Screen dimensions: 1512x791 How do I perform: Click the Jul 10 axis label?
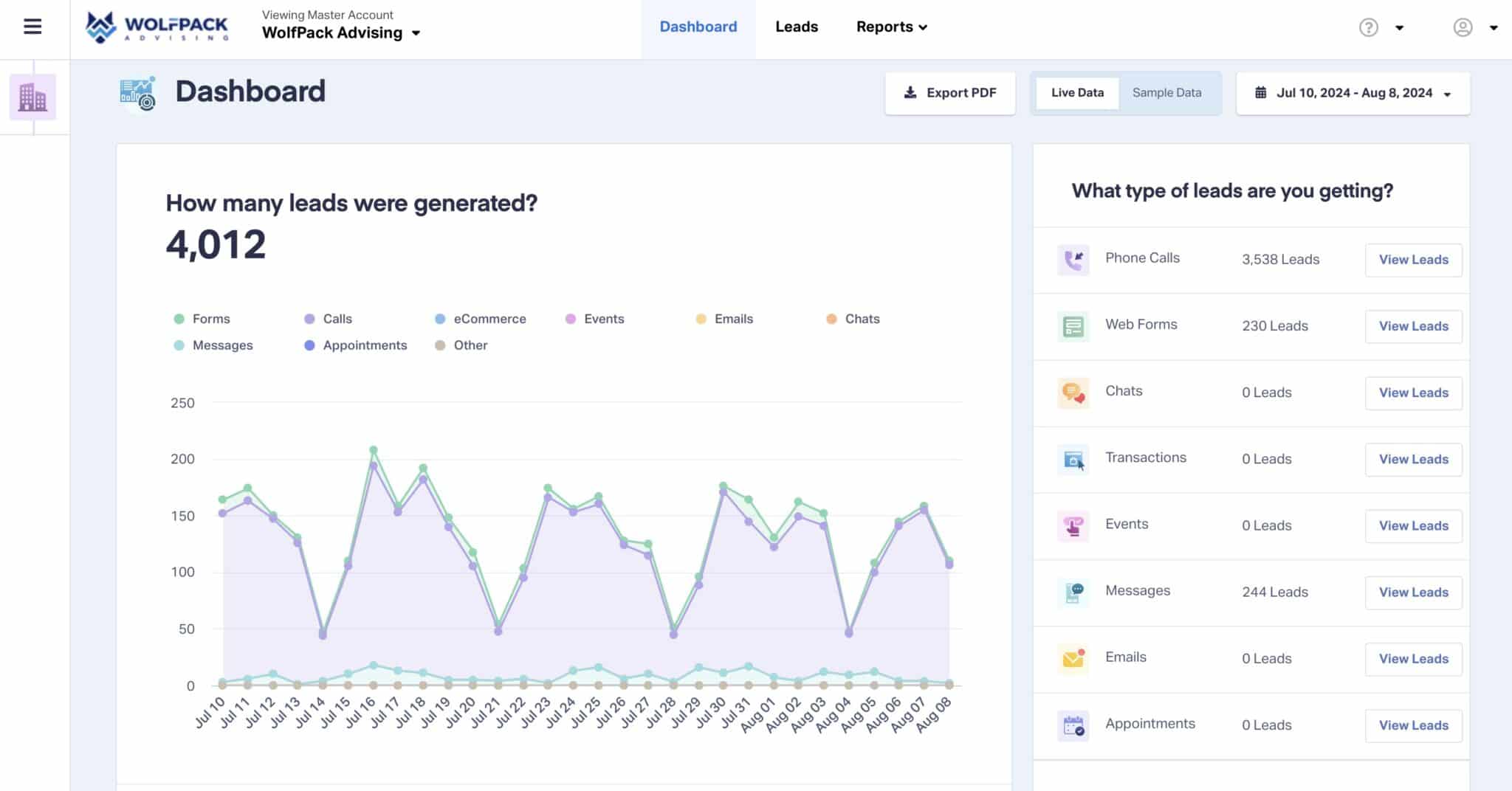[211, 713]
